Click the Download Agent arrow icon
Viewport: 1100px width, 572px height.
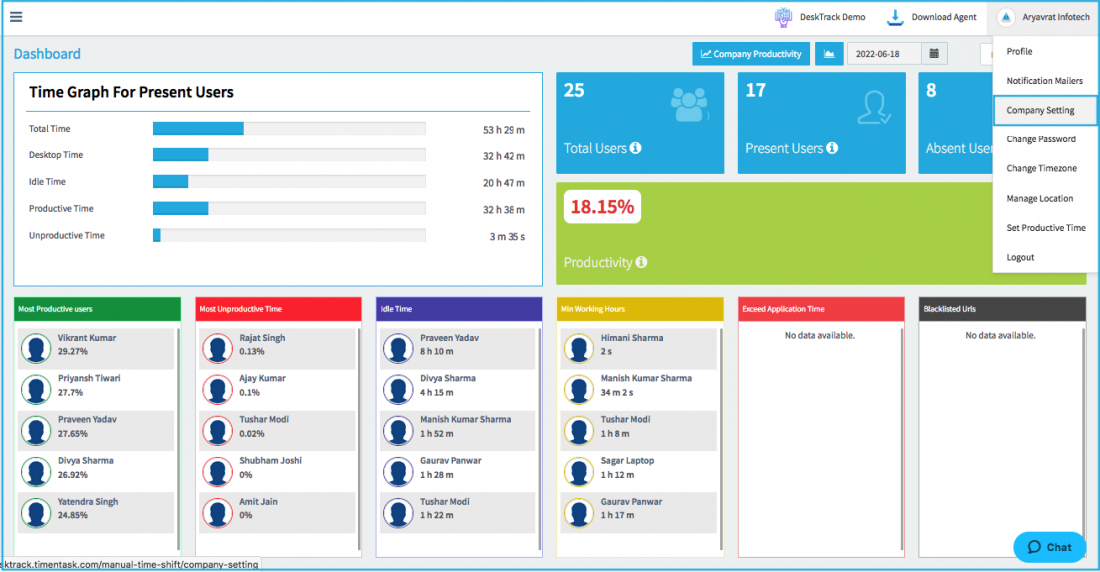point(894,18)
